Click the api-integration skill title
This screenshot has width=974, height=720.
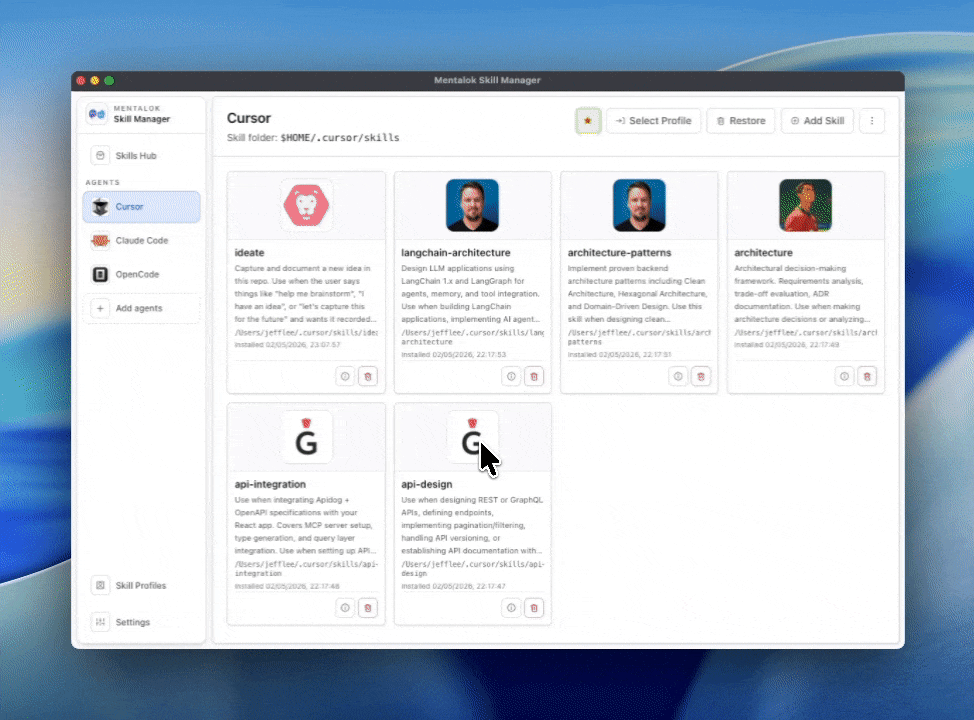[270, 485]
